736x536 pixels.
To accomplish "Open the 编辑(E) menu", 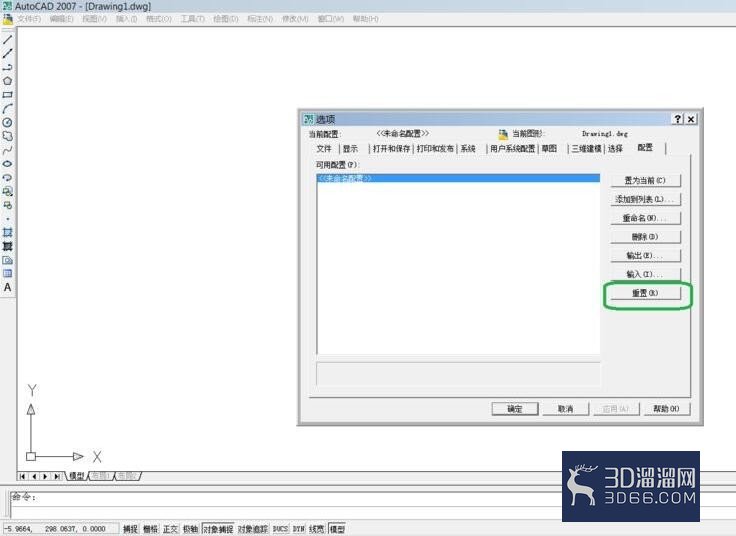I will click(61, 19).
